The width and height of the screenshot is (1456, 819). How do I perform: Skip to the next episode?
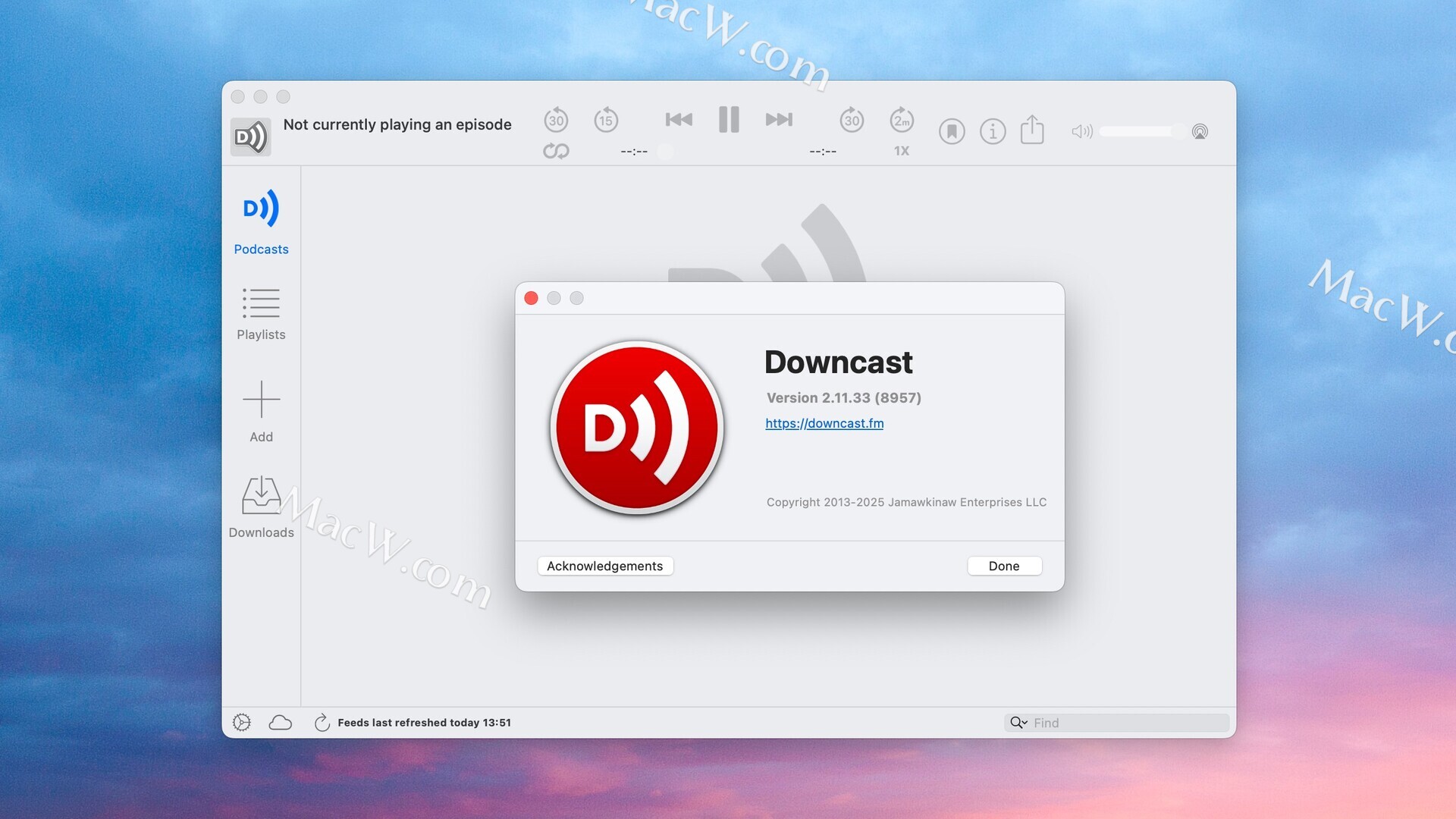point(779,119)
